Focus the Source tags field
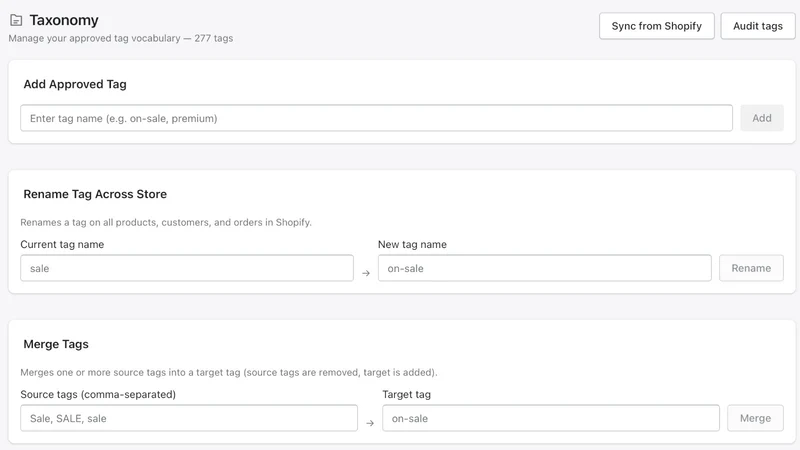The height and width of the screenshot is (450, 800). coord(189,418)
